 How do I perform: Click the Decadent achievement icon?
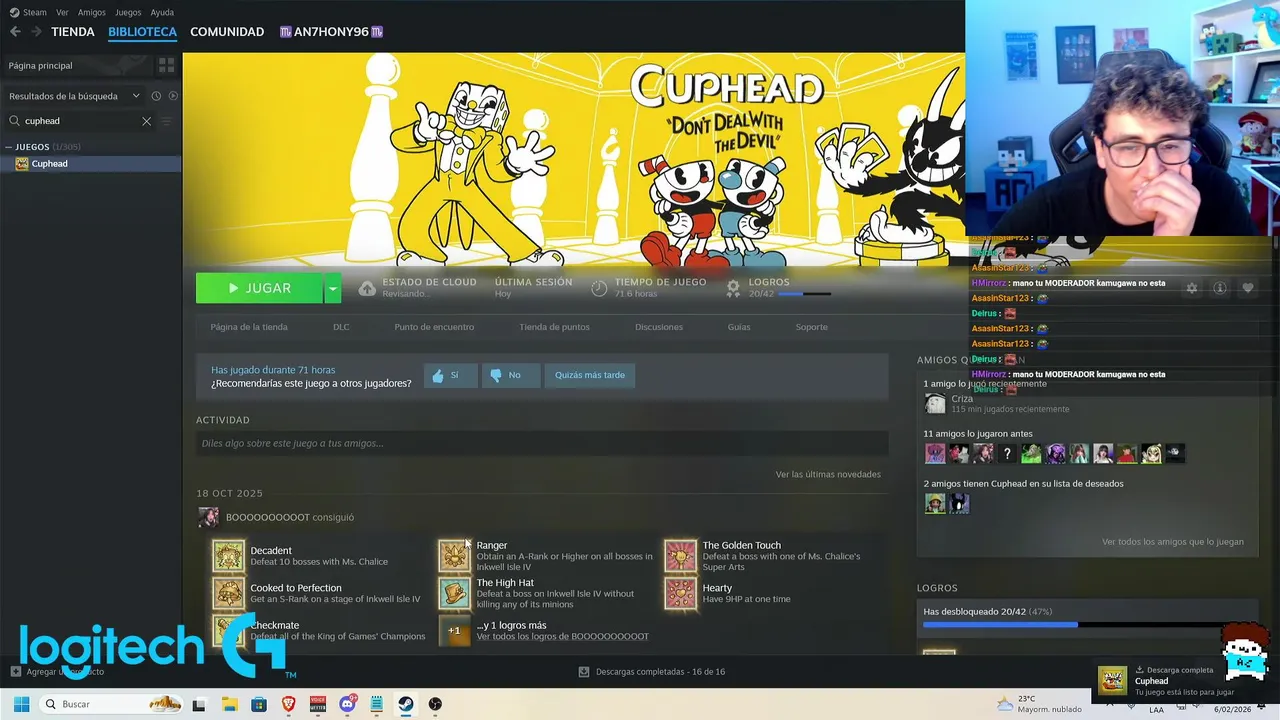point(228,556)
